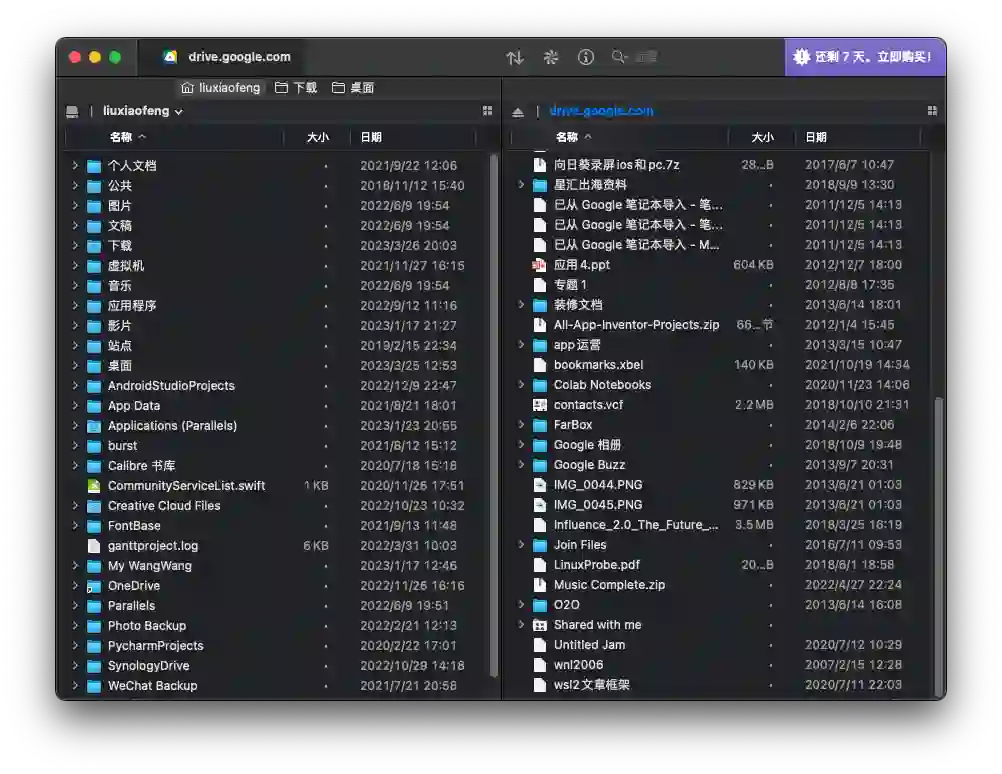Expand the Calibre 书库 folder
Image resolution: width=1002 pixels, height=774 pixels.
[75, 466]
